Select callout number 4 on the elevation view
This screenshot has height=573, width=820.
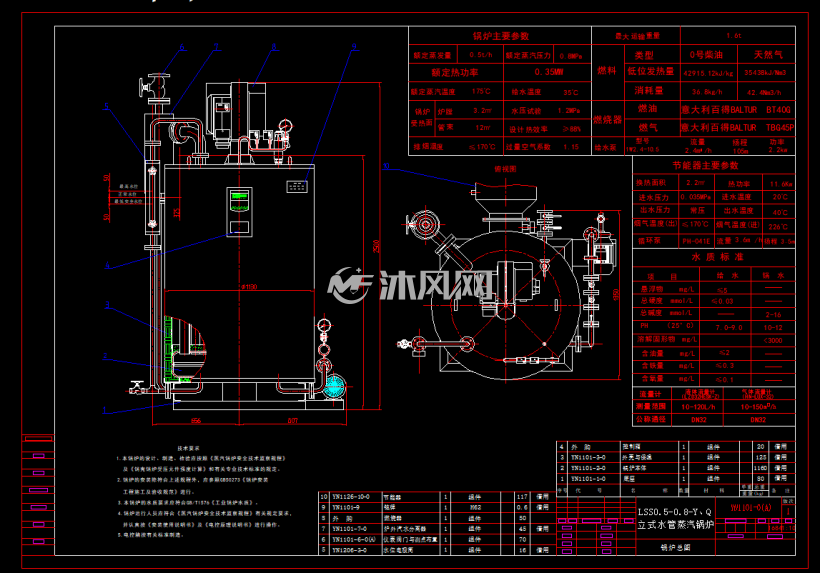point(107,266)
